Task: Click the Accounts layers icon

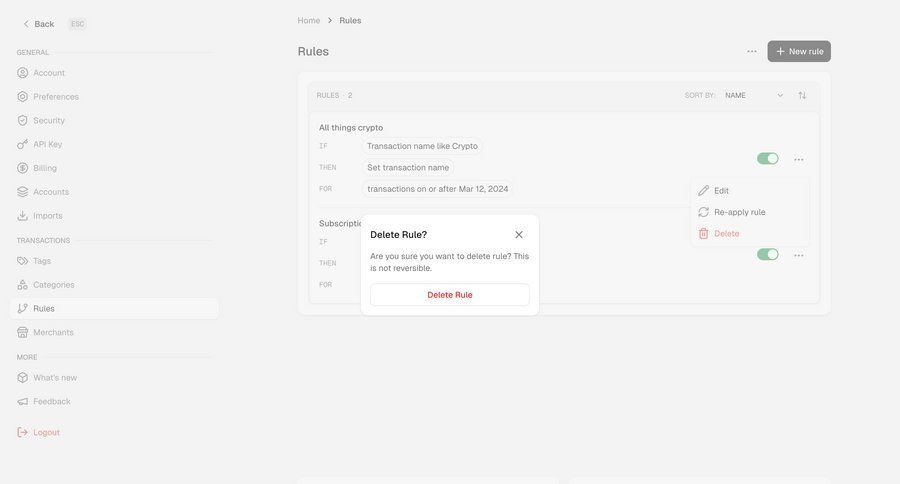Action: [x=22, y=192]
